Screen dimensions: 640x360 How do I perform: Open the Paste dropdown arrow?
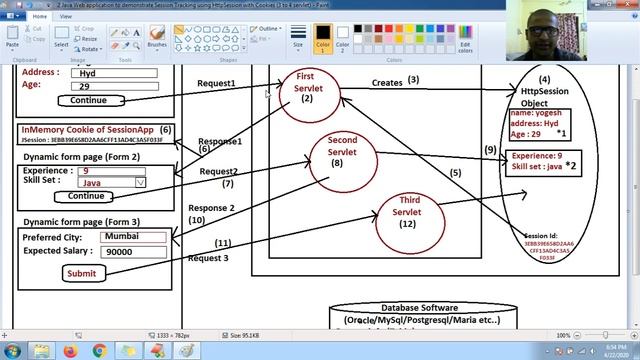(x=12, y=50)
